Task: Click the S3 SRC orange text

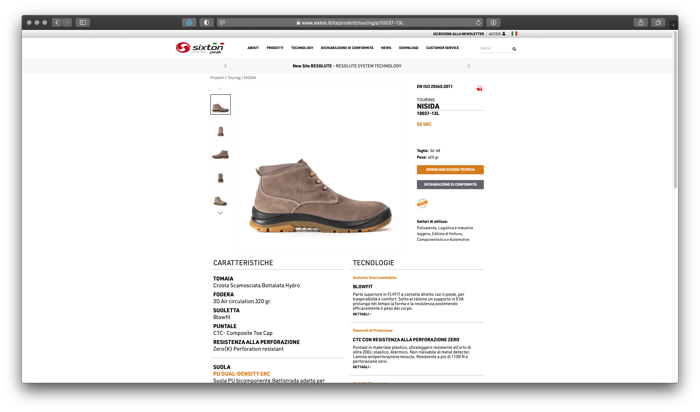Action: pyautogui.click(x=424, y=124)
